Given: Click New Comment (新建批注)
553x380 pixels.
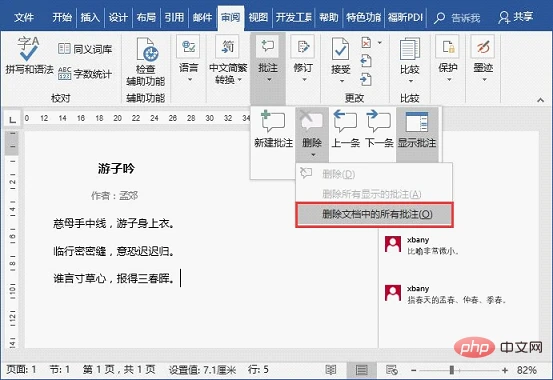Looking at the screenshot, I should click(x=274, y=129).
